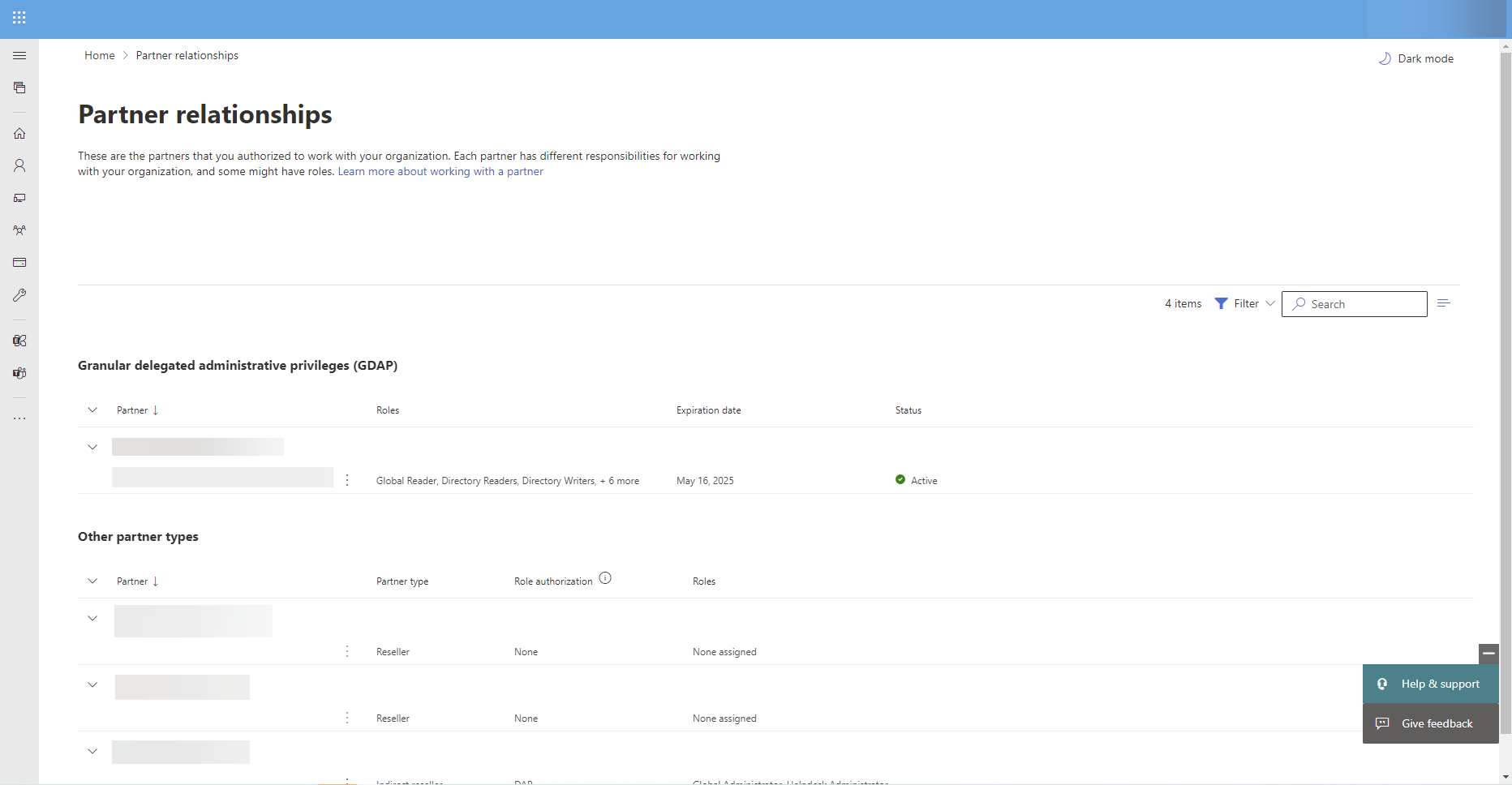Collapse the first Reseller partner group
Image resolution: width=1512 pixels, height=785 pixels.
[x=92, y=618]
